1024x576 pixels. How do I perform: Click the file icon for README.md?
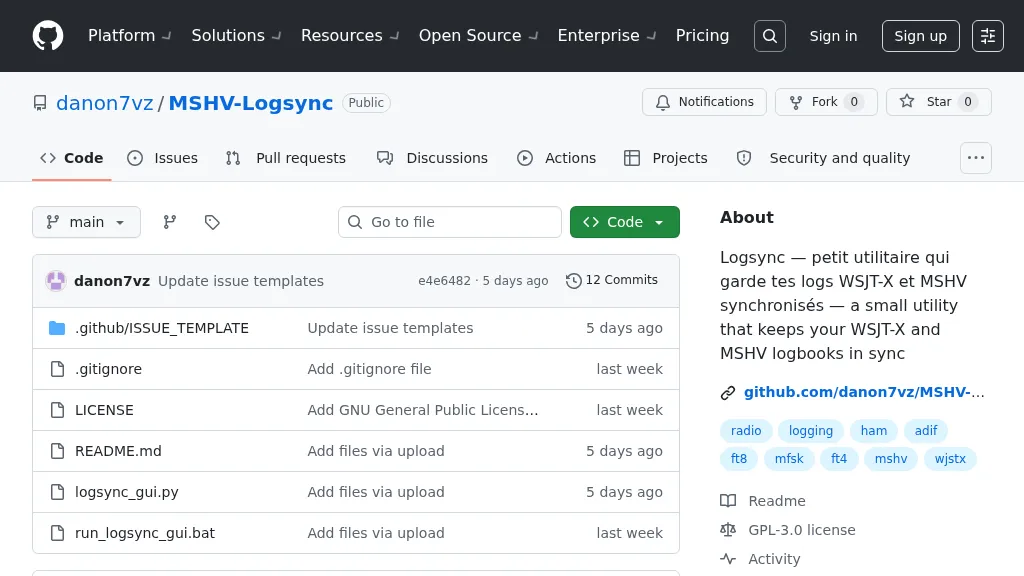pos(57,451)
